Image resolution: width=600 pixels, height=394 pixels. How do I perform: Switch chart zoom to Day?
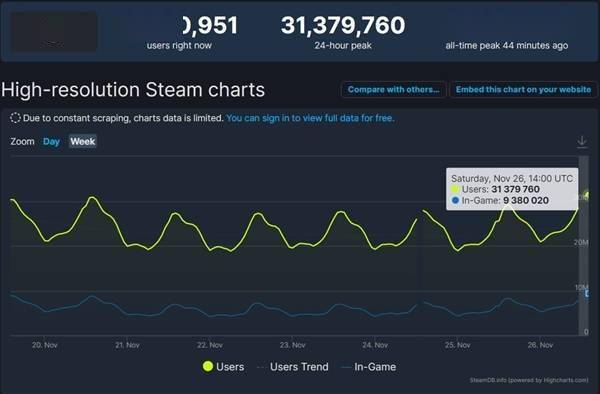(x=51, y=142)
